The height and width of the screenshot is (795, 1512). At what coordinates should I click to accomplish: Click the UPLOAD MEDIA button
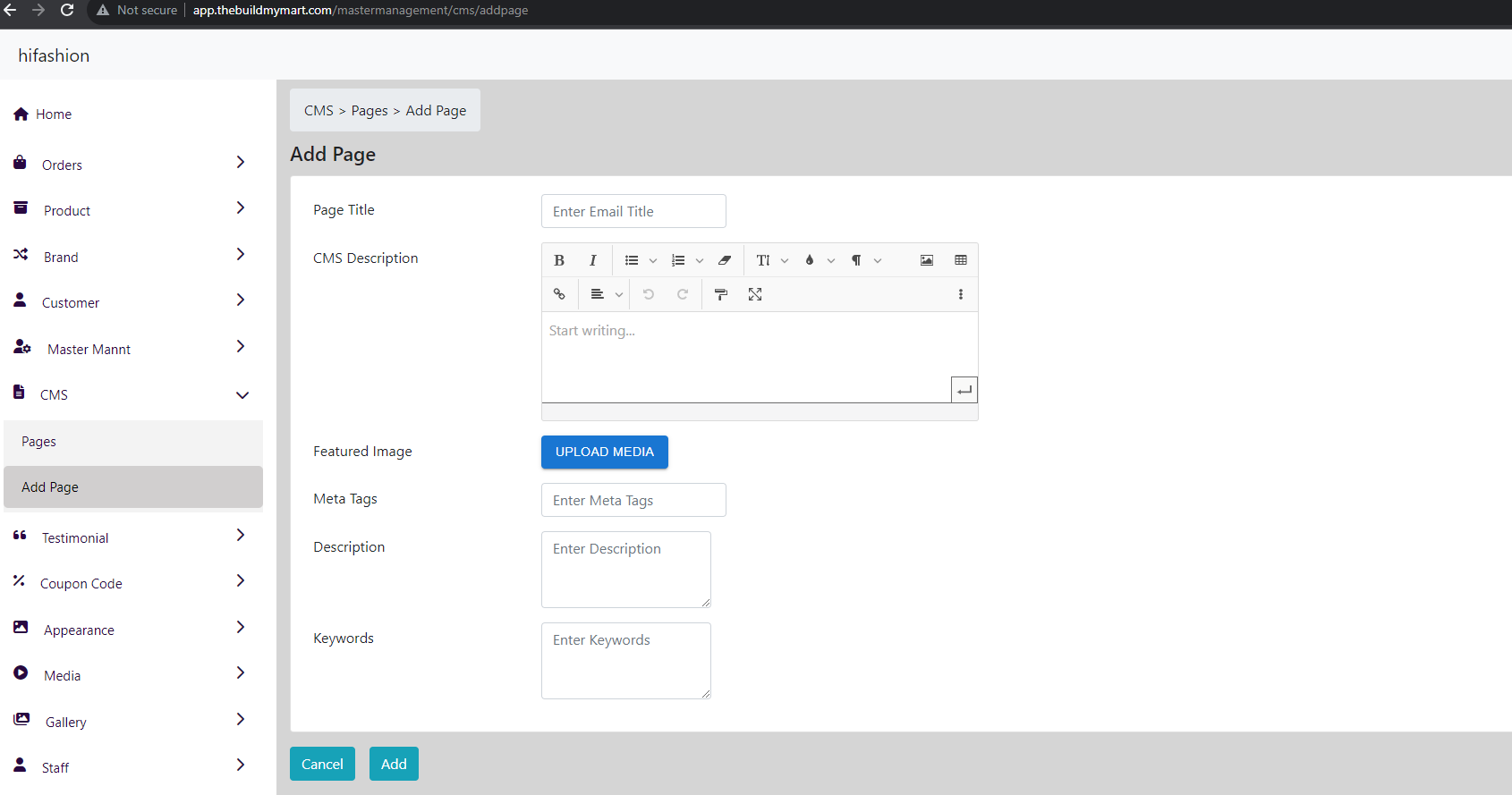pyautogui.click(x=605, y=452)
